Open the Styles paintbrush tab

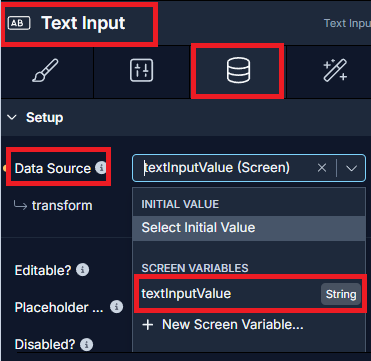point(46,71)
